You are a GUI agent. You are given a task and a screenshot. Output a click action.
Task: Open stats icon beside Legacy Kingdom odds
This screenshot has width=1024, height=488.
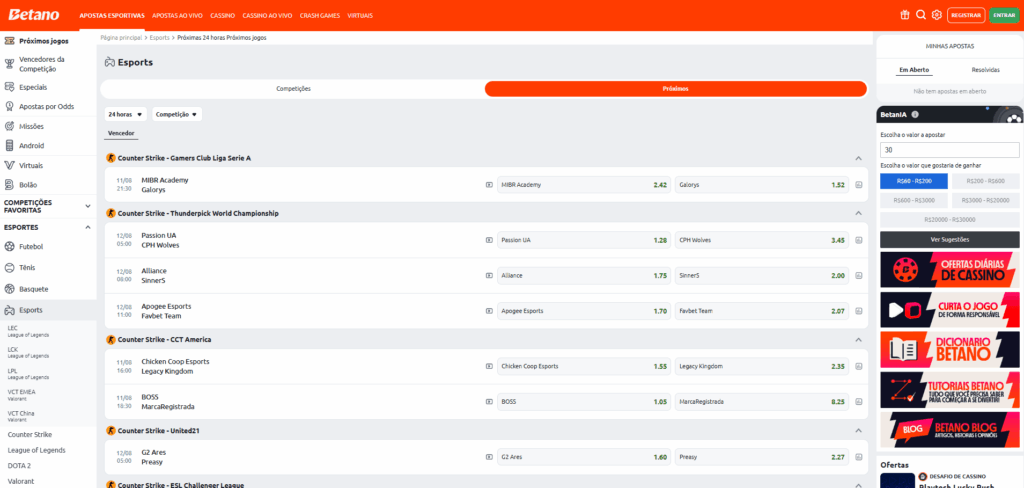point(859,366)
